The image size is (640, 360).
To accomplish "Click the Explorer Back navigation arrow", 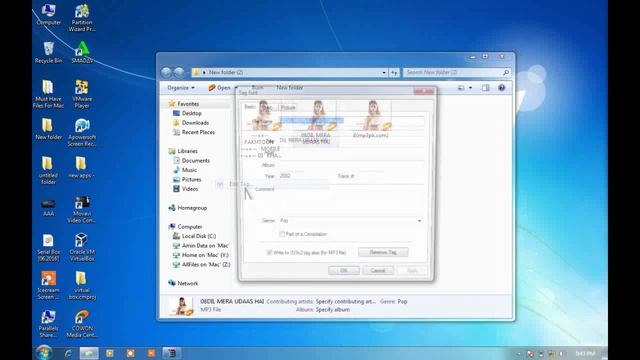I will pyautogui.click(x=166, y=72).
